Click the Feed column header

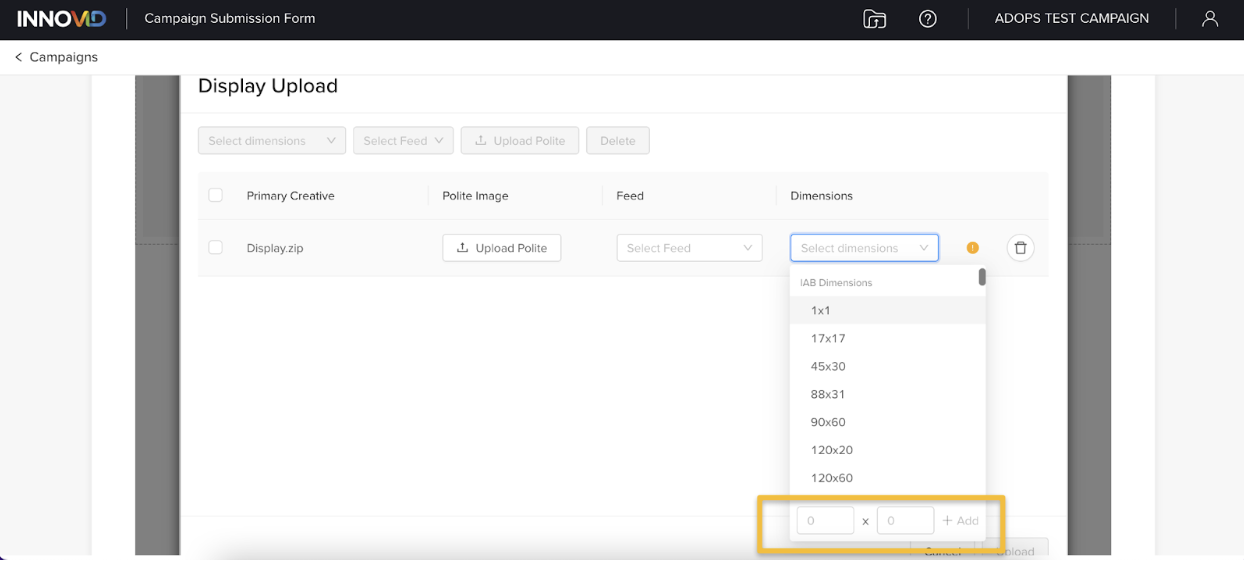pos(630,196)
